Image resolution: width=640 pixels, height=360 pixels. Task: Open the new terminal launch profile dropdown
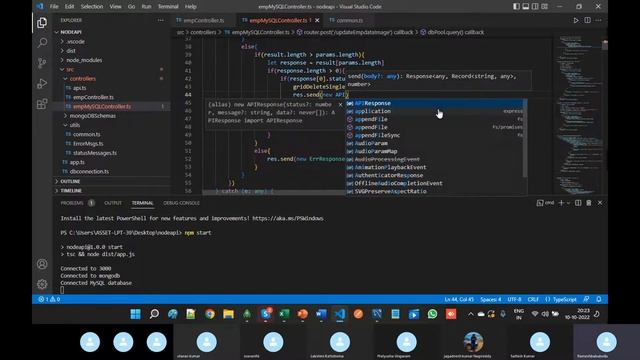568,203
